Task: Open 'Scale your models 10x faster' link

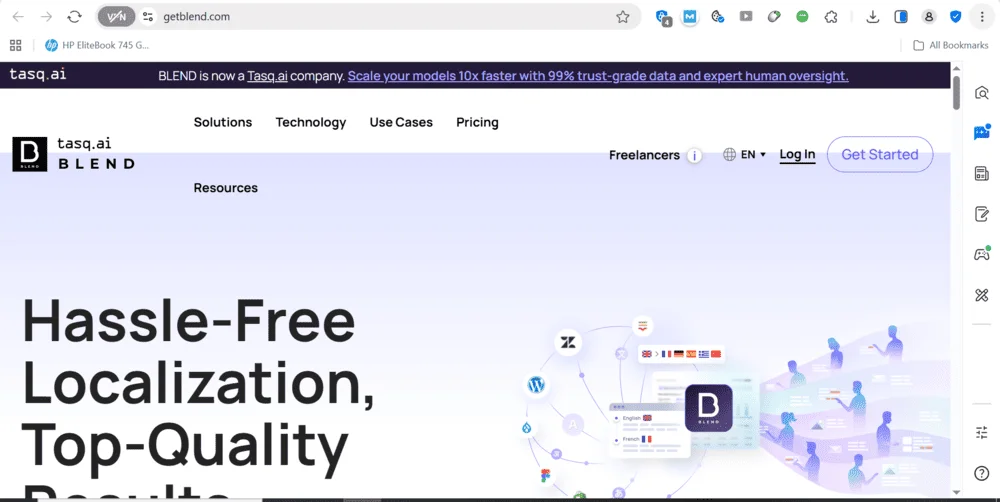Action: (x=598, y=76)
